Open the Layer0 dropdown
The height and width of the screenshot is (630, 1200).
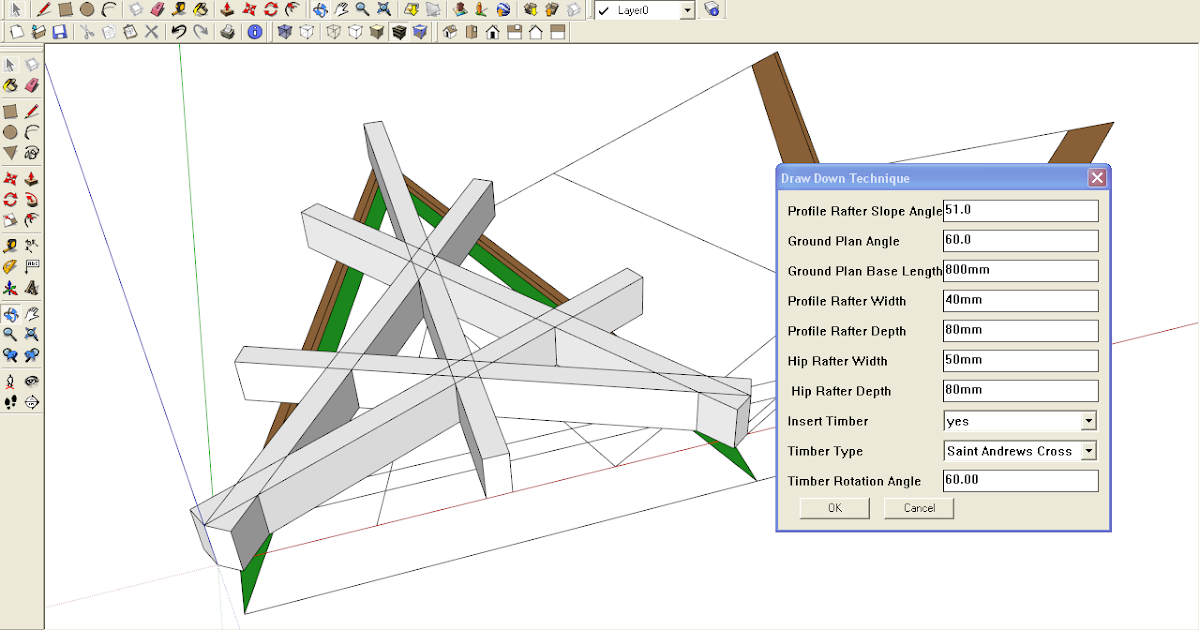[687, 10]
